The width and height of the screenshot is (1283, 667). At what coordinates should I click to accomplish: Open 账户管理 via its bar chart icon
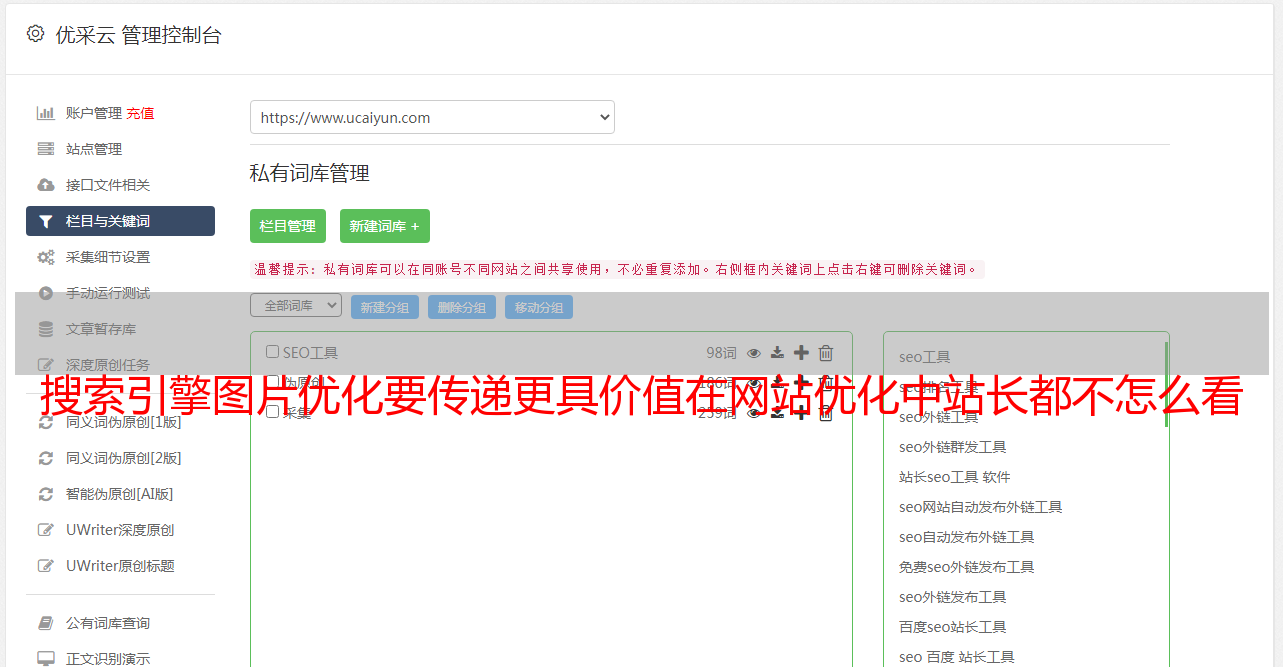coord(46,113)
